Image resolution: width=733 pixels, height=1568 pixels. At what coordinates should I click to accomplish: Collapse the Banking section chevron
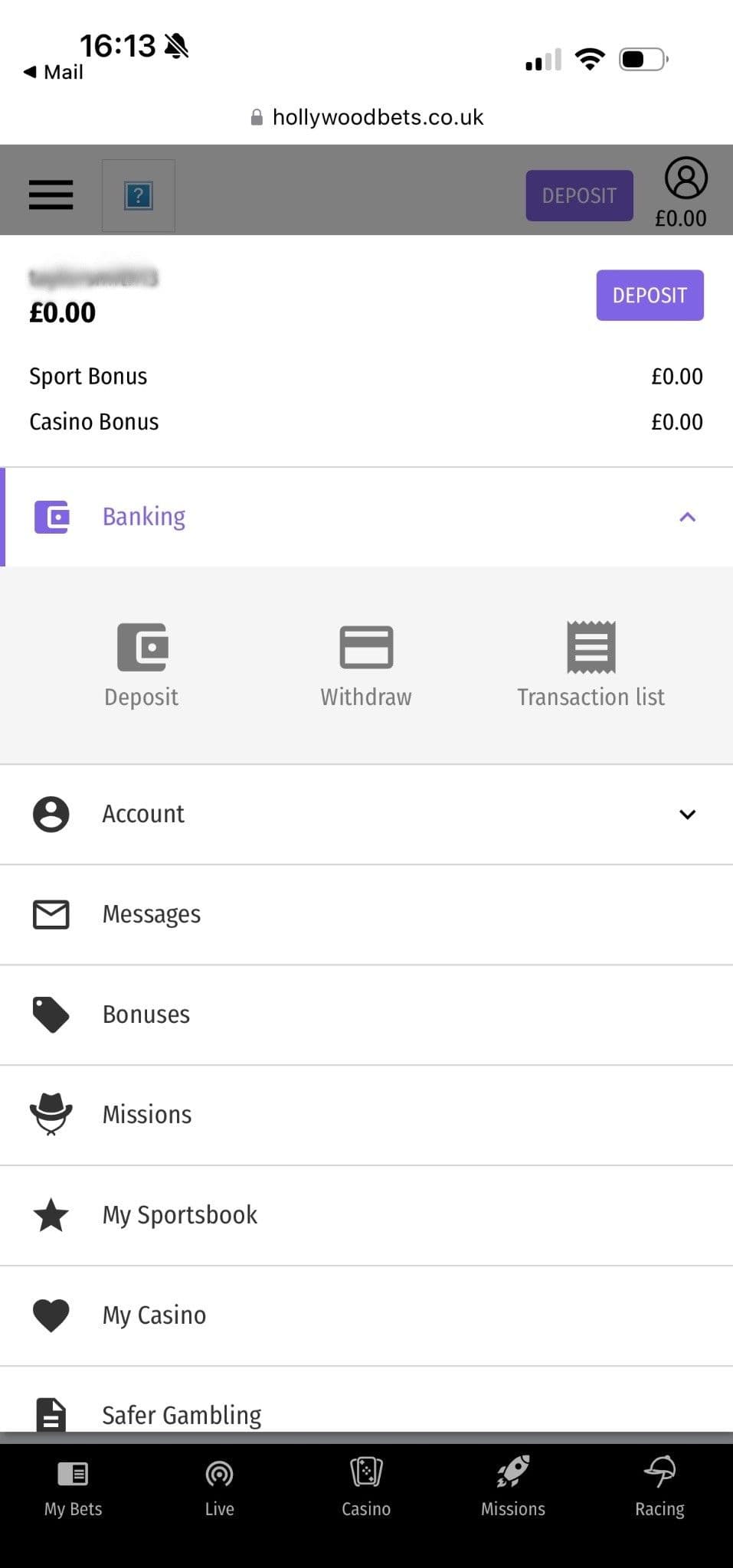coord(687,518)
